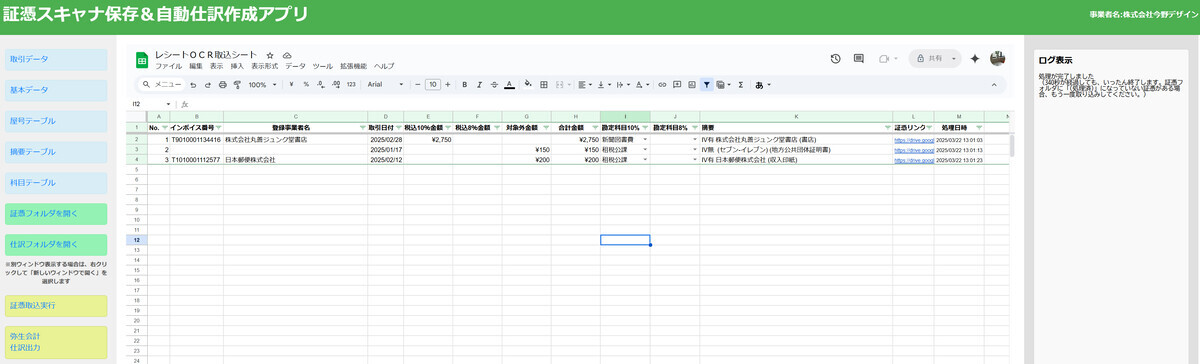The width and height of the screenshot is (1200, 364).
Task: Open the 拡張機能 menu
Action: (353, 65)
